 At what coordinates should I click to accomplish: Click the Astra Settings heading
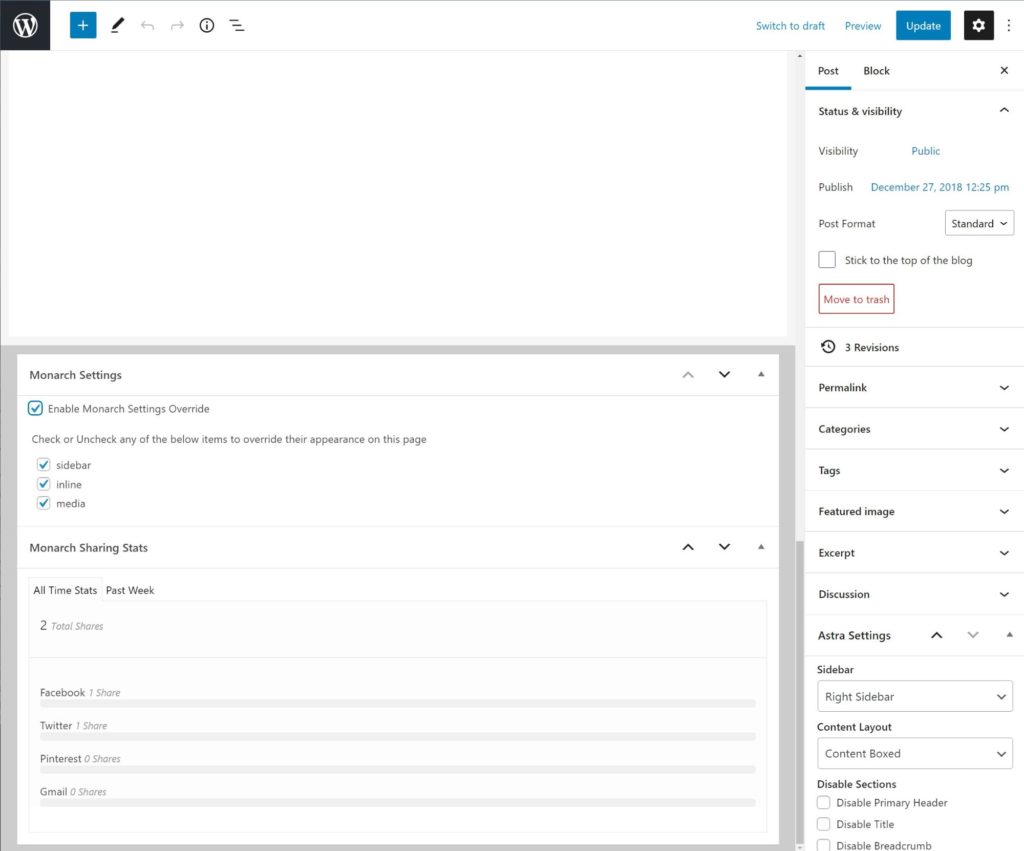click(854, 635)
